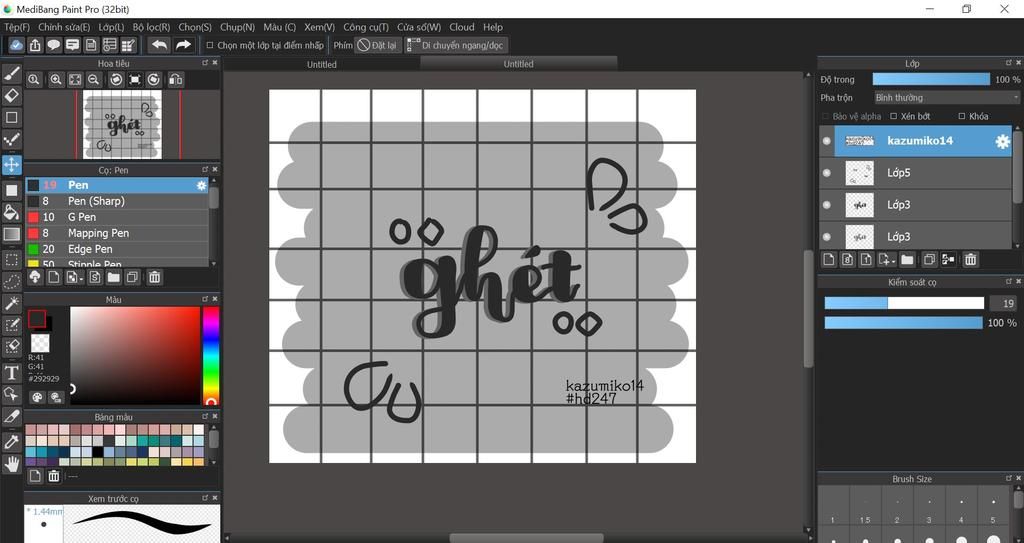
Task: Open settings gear of the Pen brush
Action: click(201, 186)
